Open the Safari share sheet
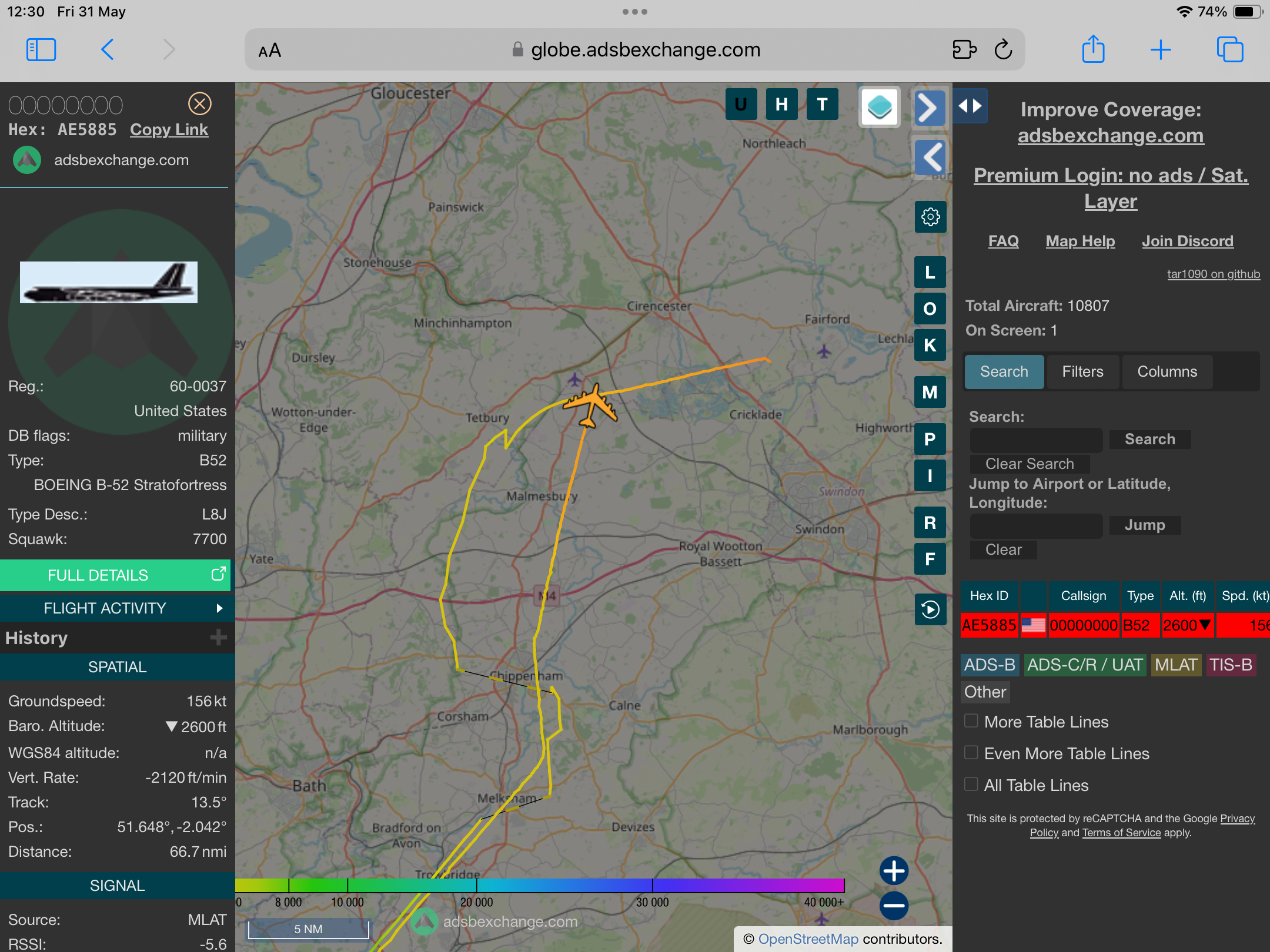Screen dimensions: 1270x952 pos(1094,49)
